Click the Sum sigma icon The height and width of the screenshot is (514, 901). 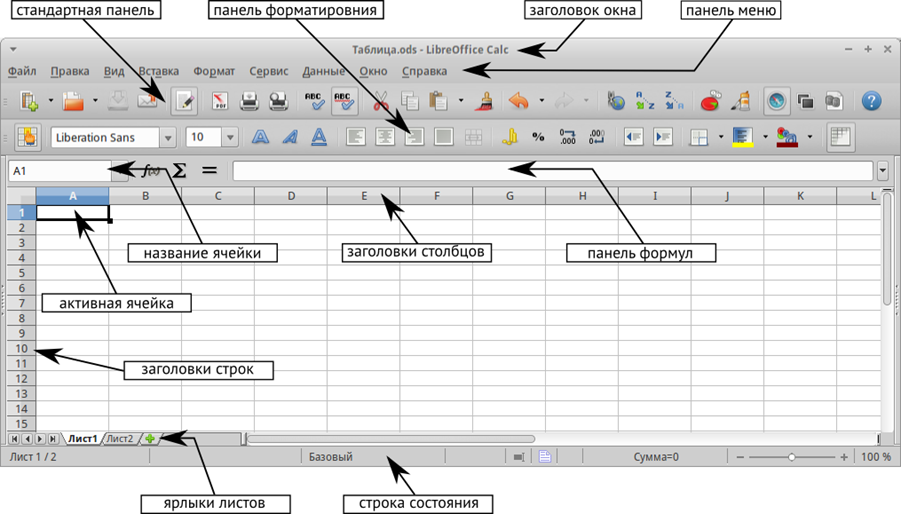[180, 171]
